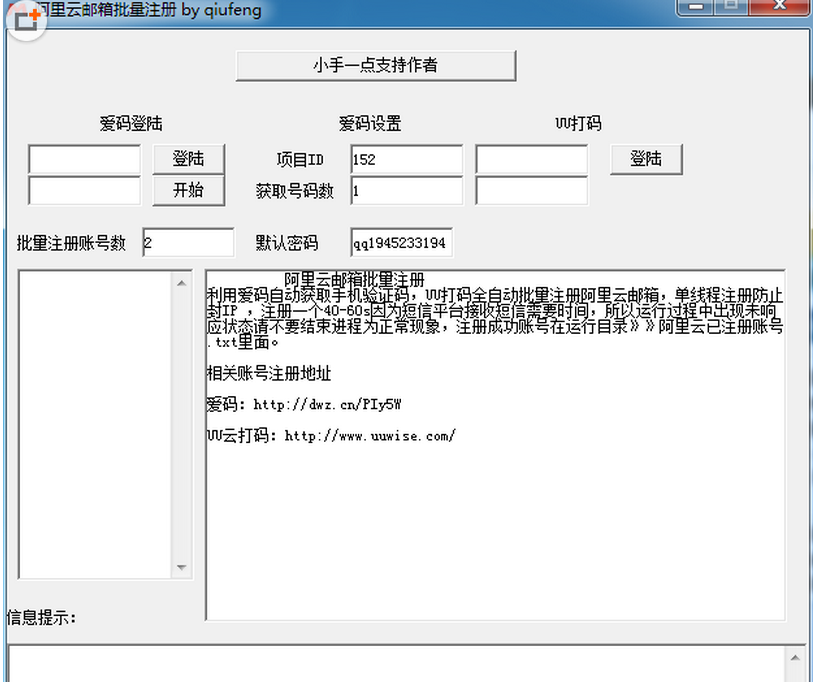
Task: Click the 获取号码数 label
Action: [x=295, y=191]
